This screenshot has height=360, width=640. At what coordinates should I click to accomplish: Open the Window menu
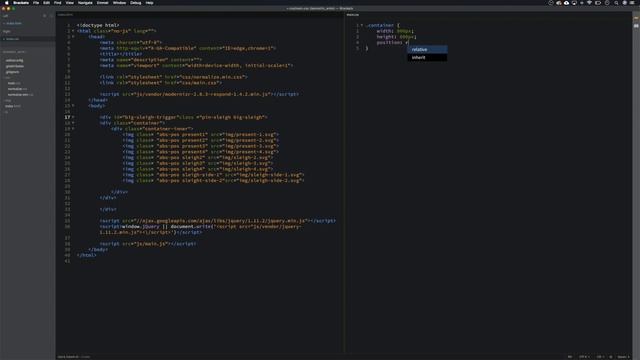click(119, 3)
